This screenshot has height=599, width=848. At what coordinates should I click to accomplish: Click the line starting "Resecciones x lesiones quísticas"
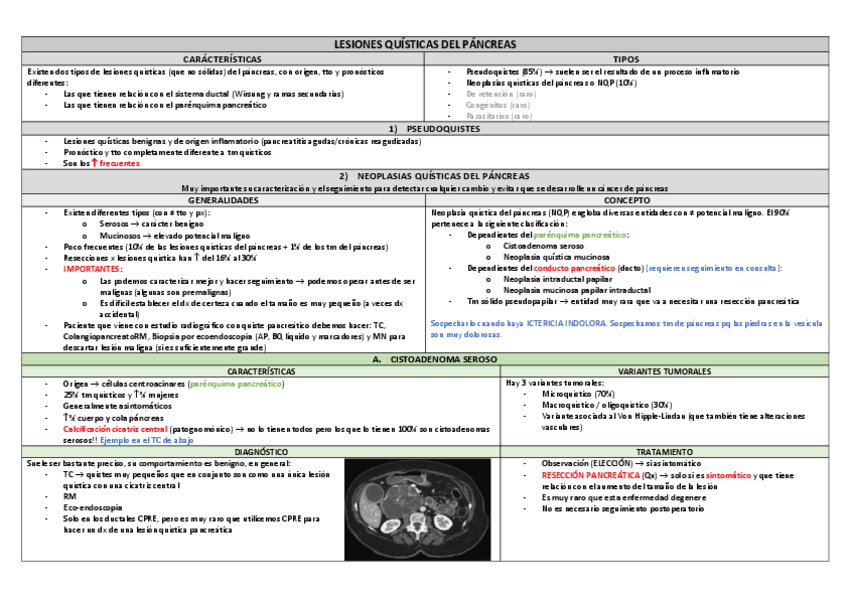click(x=160, y=258)
